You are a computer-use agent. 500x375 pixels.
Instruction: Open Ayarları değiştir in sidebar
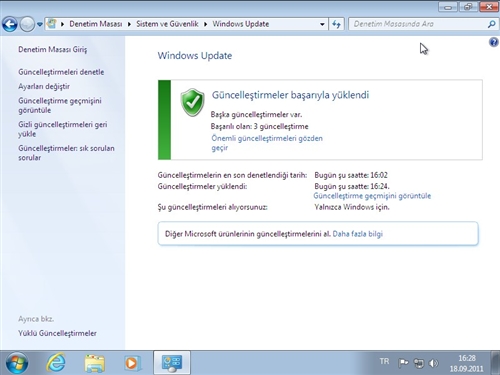click(44, 86)
